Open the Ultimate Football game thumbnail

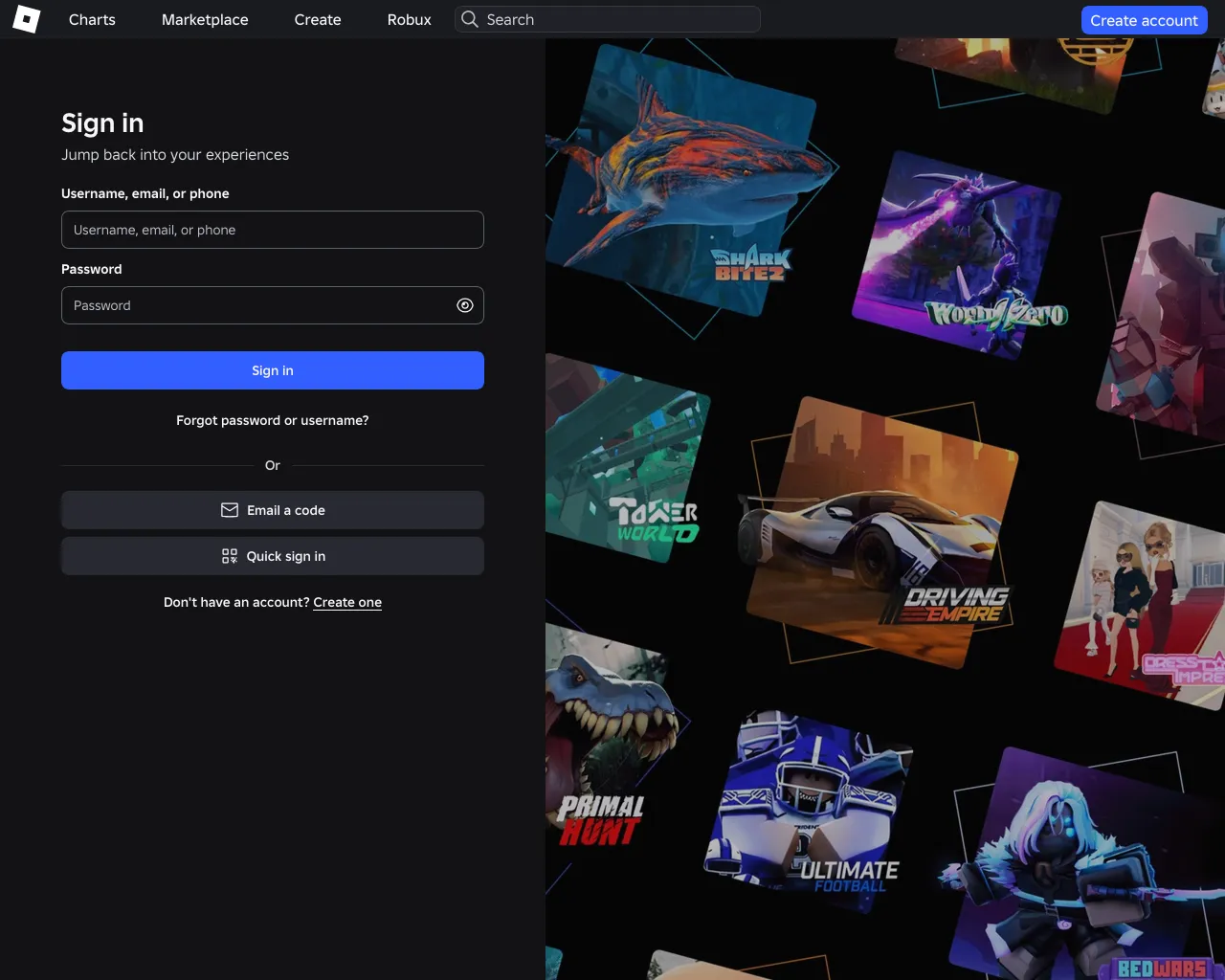coord(807,812)
